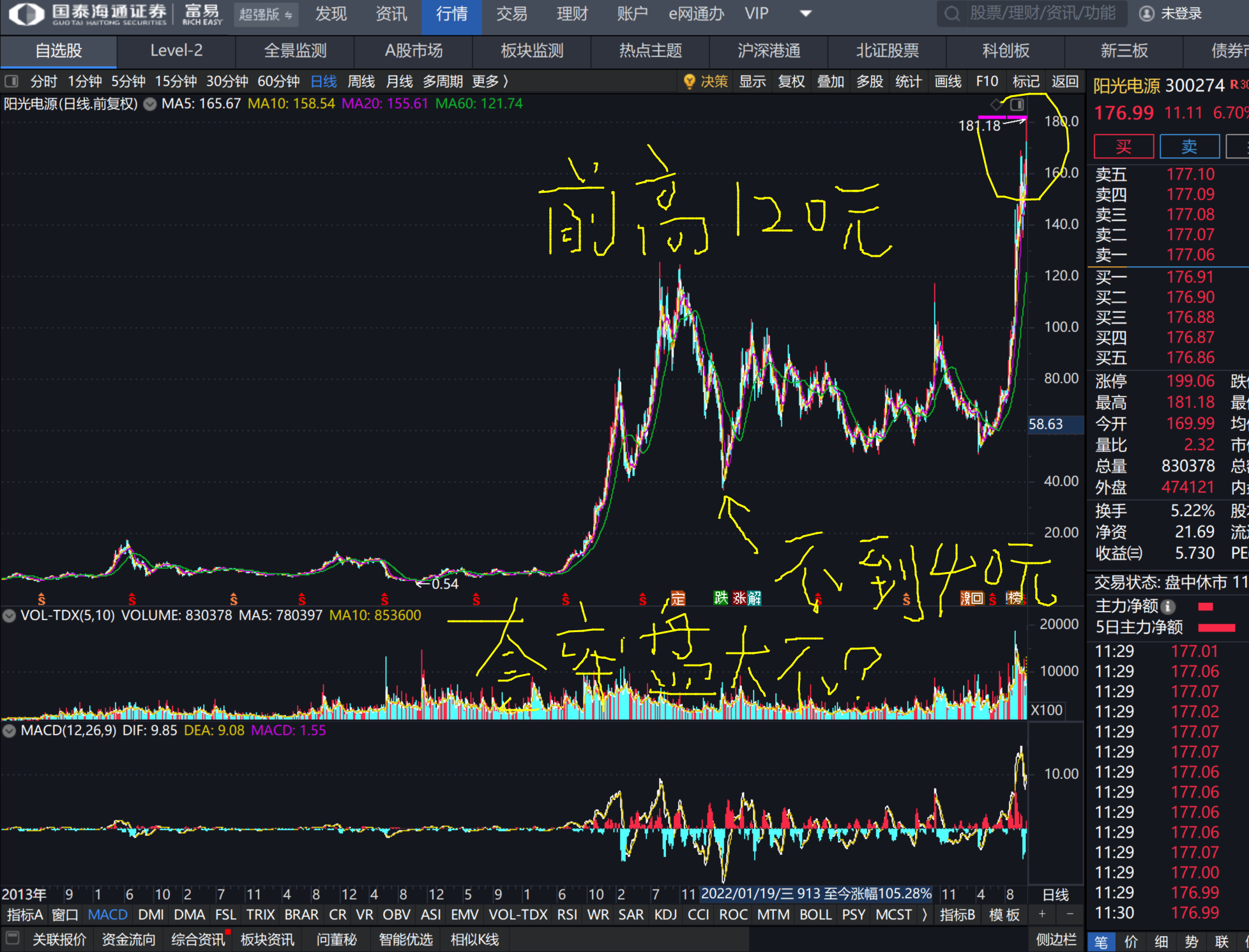Click the search magnifier icon
Image resolution: width=1249 pixels, height=952 pixels.
951,13
